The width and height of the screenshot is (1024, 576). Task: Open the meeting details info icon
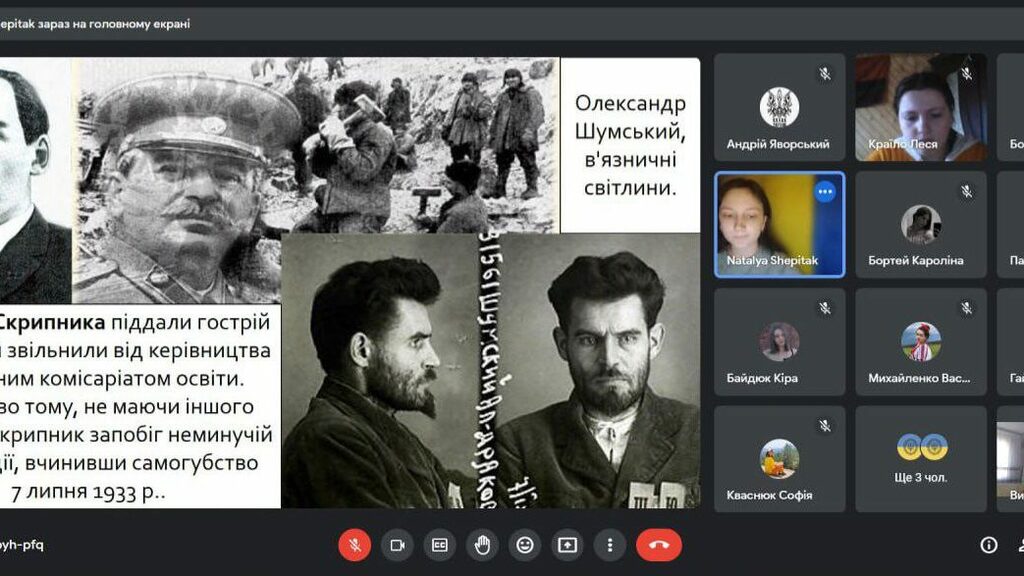pyautogui.click(x=988, y=545)
